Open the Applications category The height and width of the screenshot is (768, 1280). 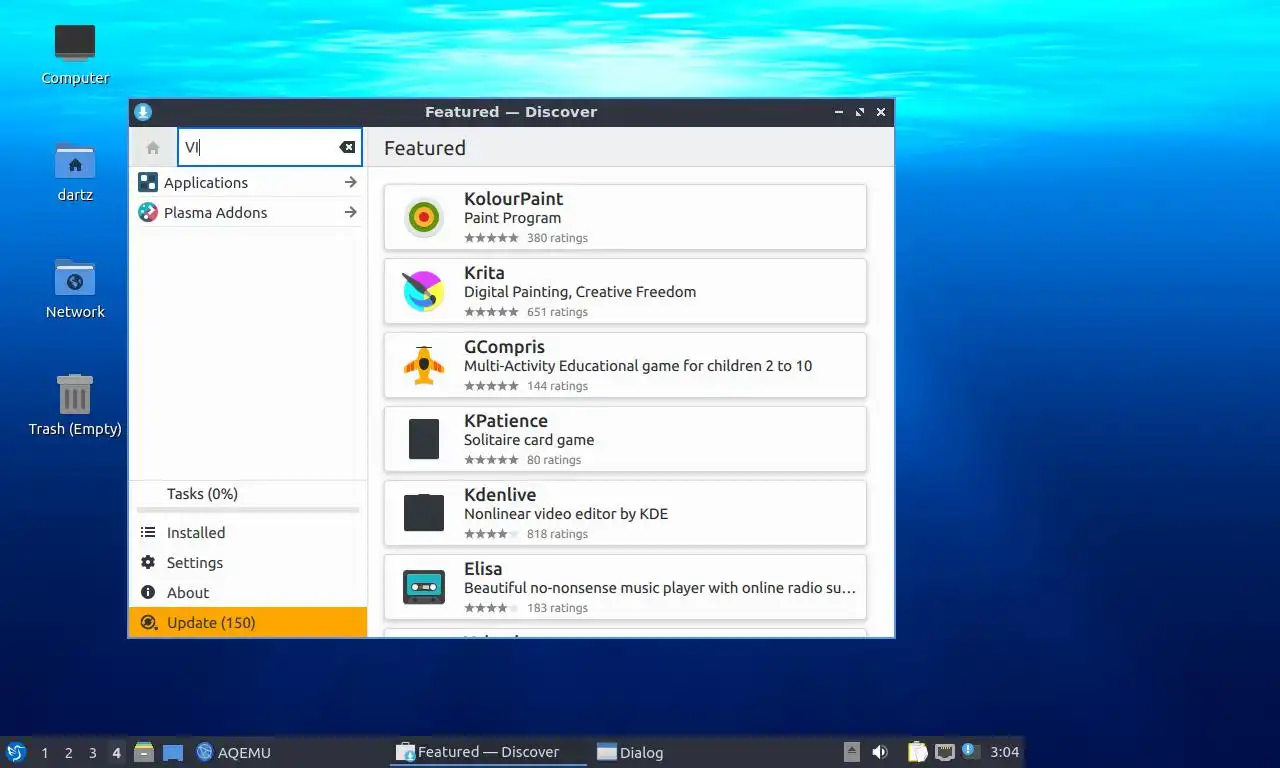click(x=247, y=182)
